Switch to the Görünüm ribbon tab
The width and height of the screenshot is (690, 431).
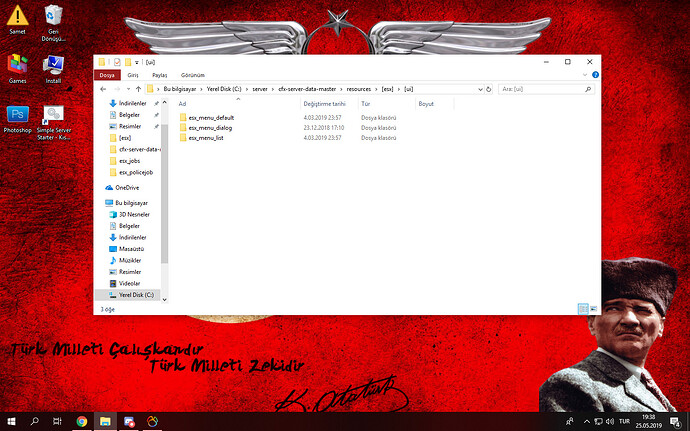(192, 75)
